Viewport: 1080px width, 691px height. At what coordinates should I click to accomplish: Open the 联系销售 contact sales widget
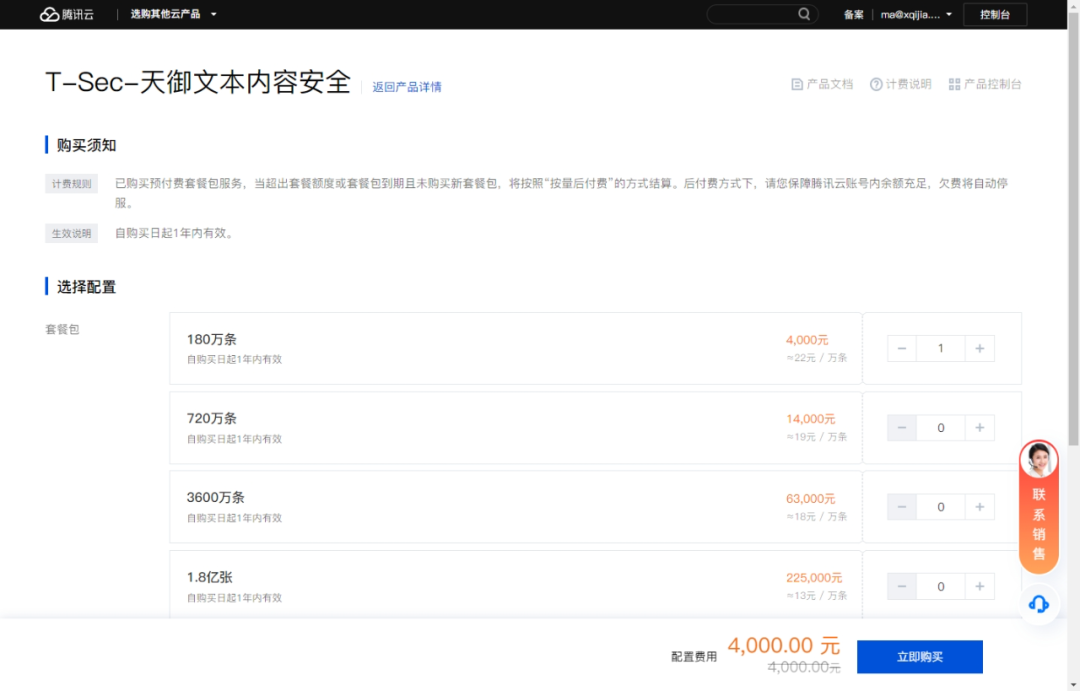(1039, 507)
